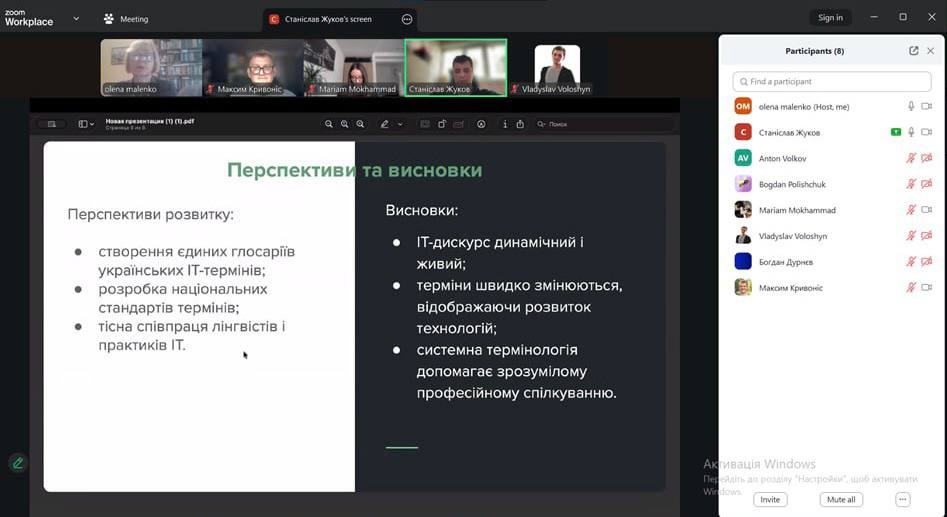Toggle Bogdan Polishchuk's disabled camera

926,184
